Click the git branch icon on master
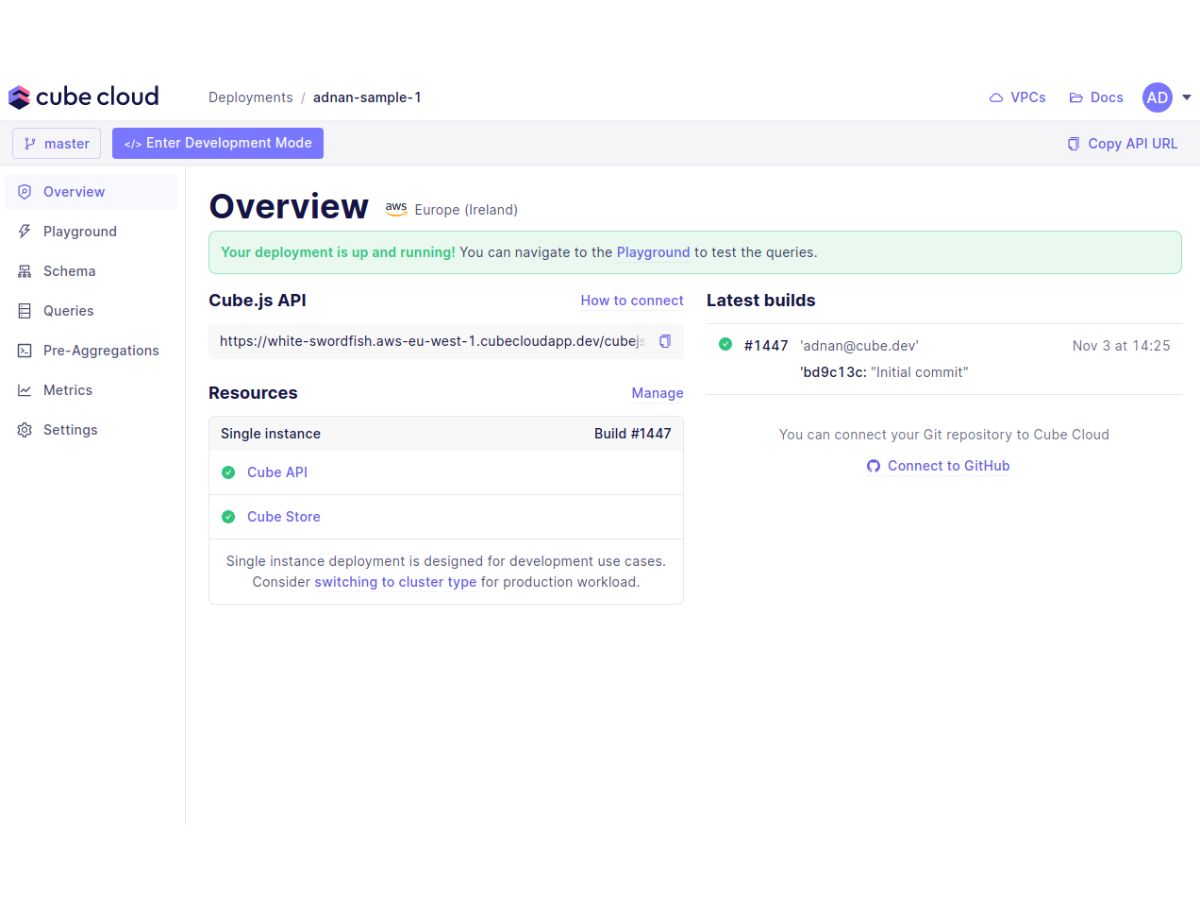The image size is (1200, 900). click(30, 144)
